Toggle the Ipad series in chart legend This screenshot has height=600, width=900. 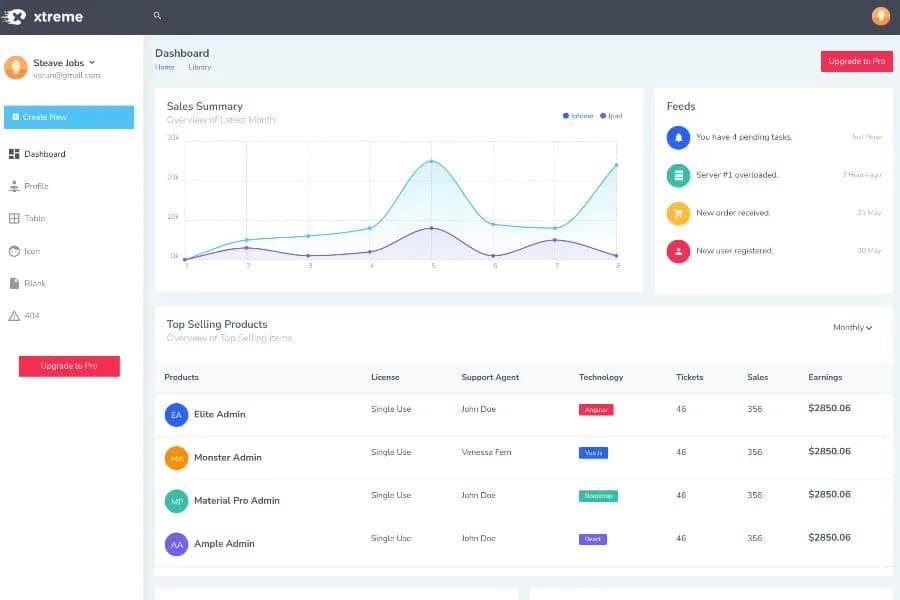point(611,116)
